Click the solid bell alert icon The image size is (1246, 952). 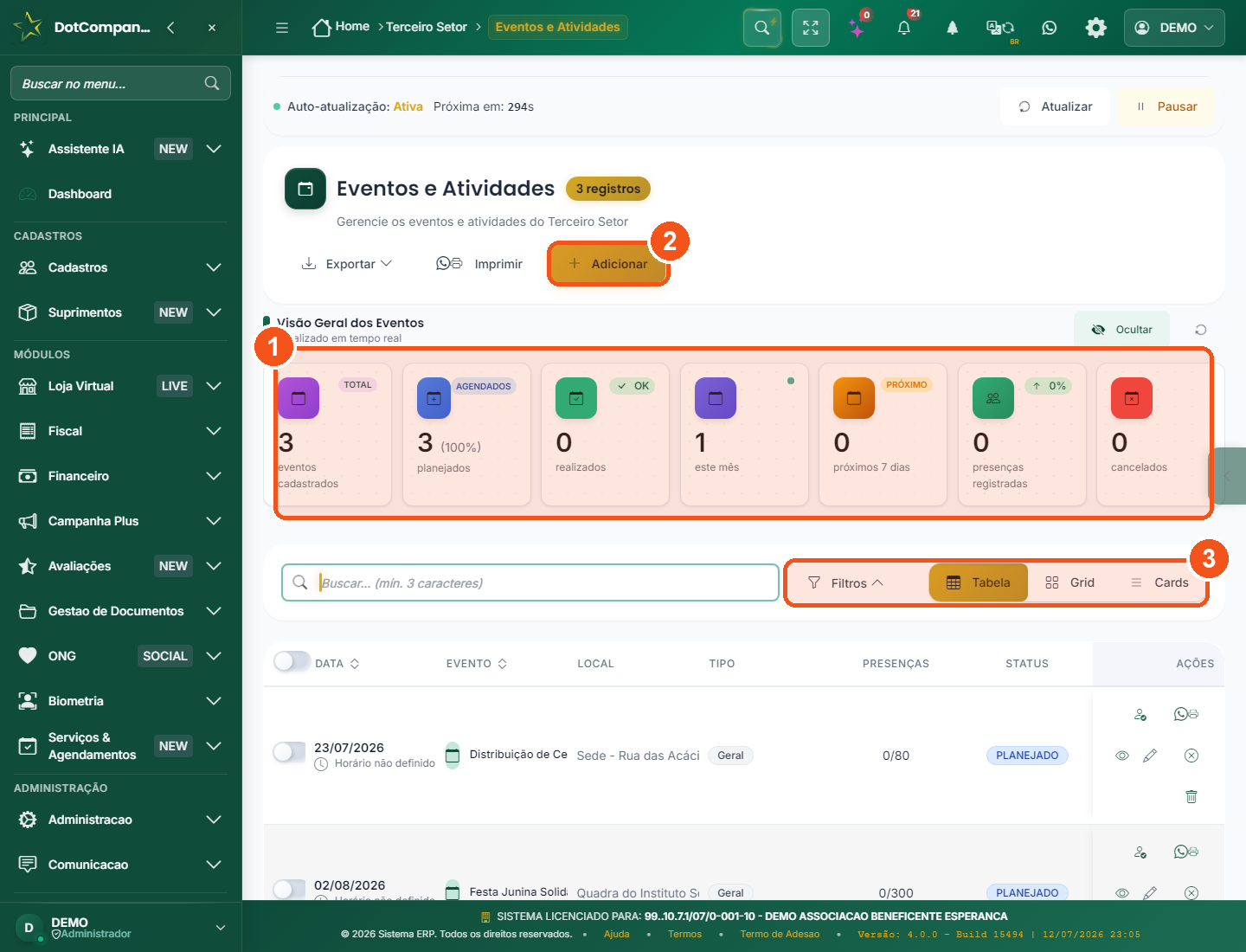pyautogui.click(x=953, y=28)
